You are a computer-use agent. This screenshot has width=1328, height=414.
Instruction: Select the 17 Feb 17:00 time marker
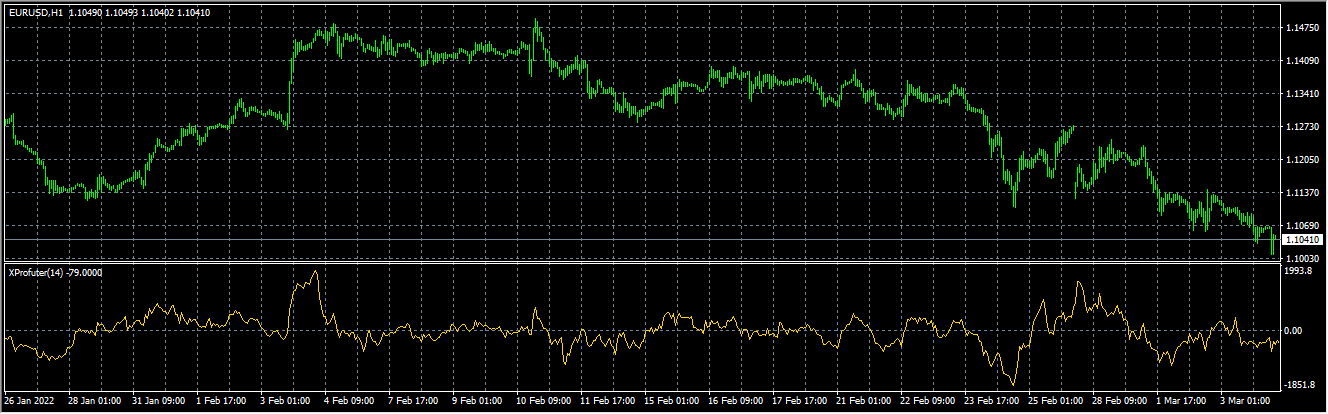click(800, 401)
